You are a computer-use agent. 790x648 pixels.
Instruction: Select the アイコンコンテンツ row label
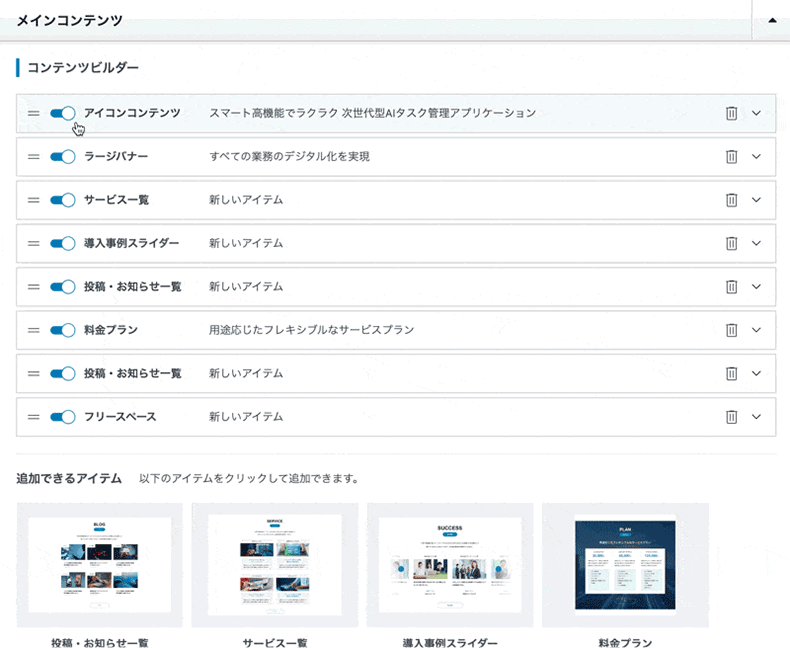tap(132, 113)
